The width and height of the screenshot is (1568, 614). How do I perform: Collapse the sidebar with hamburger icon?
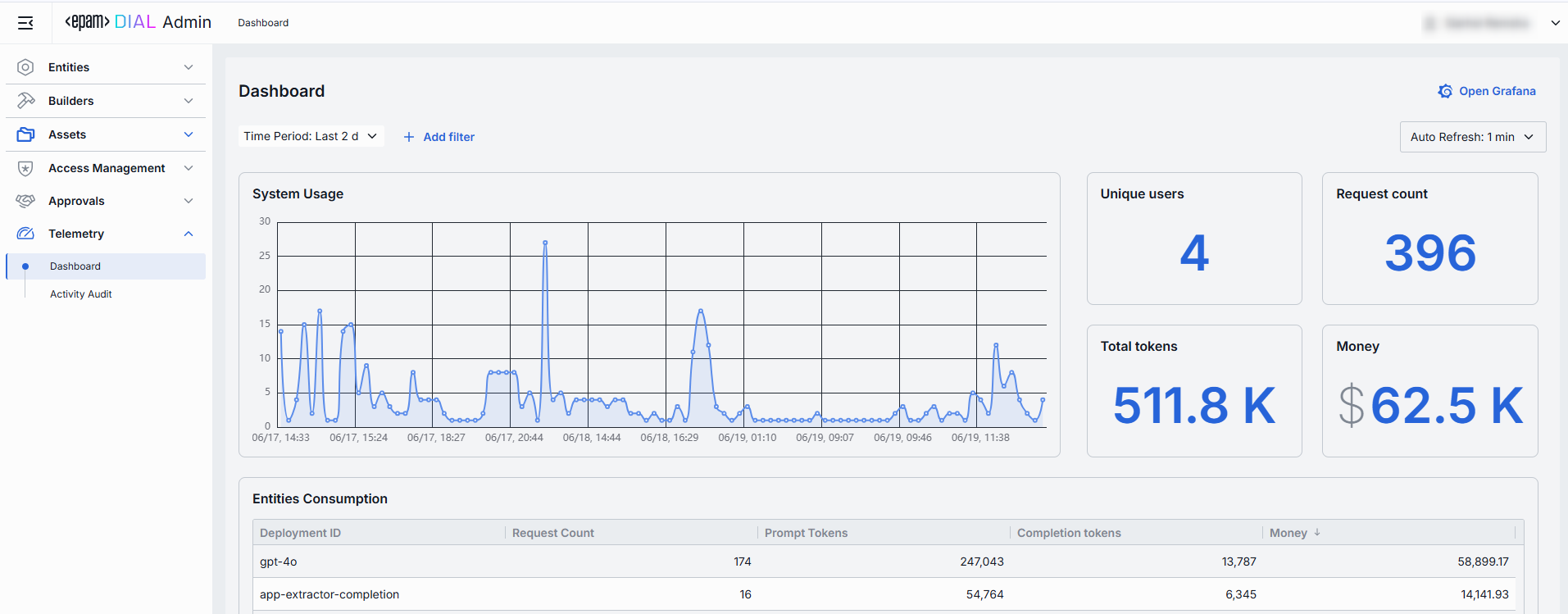pyautogui.click(x=25, y=23)
